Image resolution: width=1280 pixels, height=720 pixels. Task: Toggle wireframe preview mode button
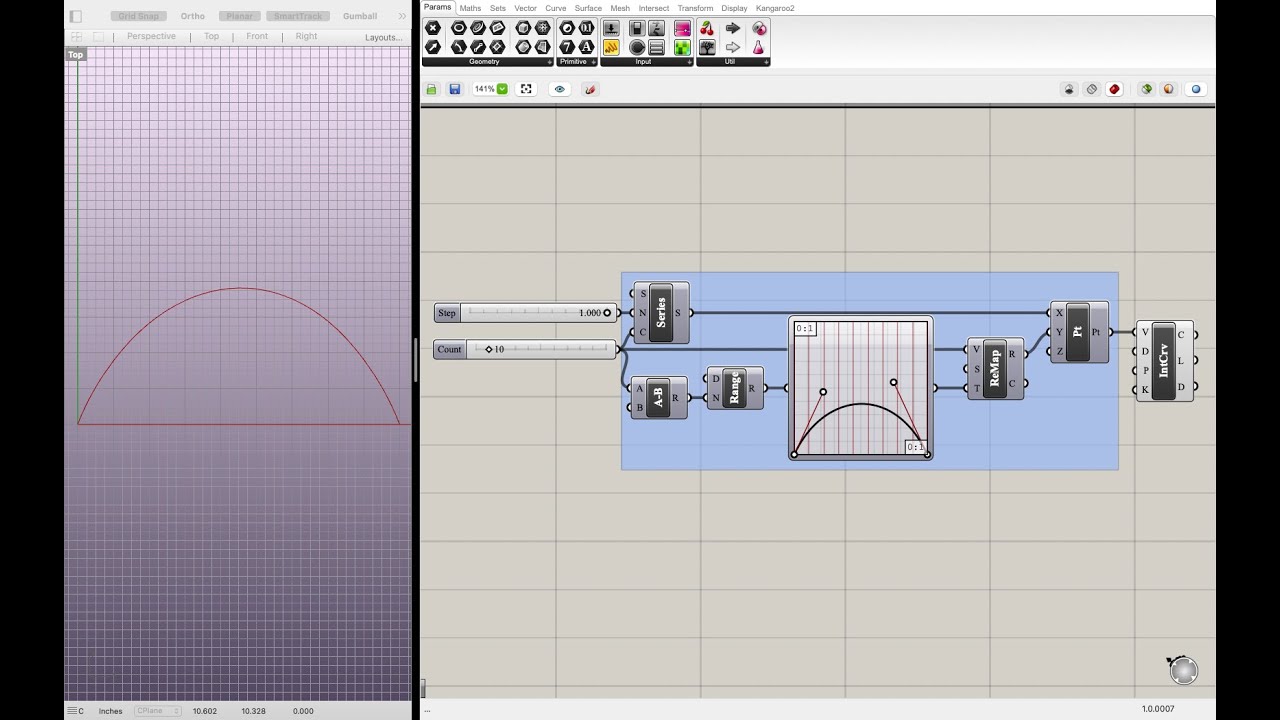(x=1092, y=89)
